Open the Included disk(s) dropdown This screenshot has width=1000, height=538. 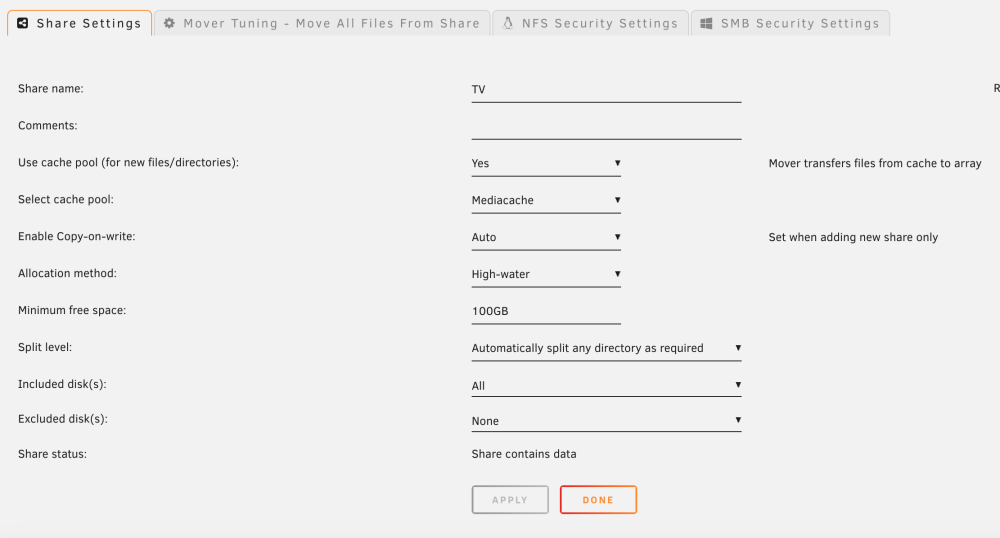[x=607, y=385]
